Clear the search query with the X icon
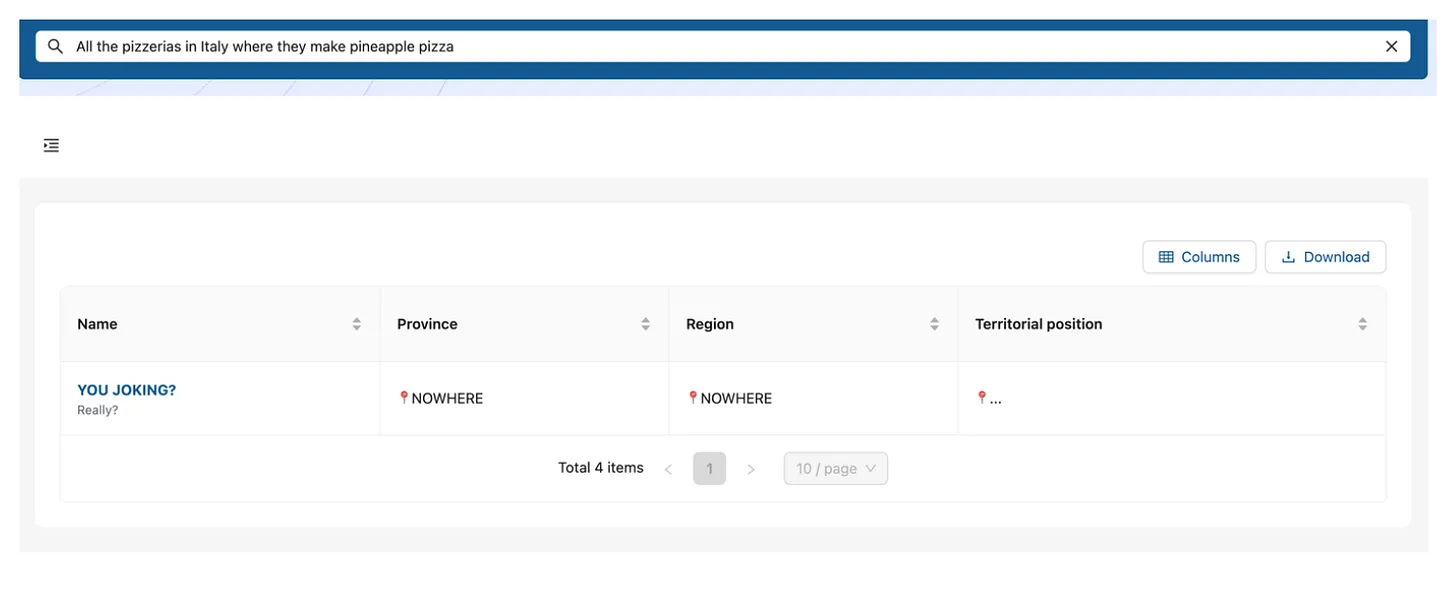 [1391, 46]
